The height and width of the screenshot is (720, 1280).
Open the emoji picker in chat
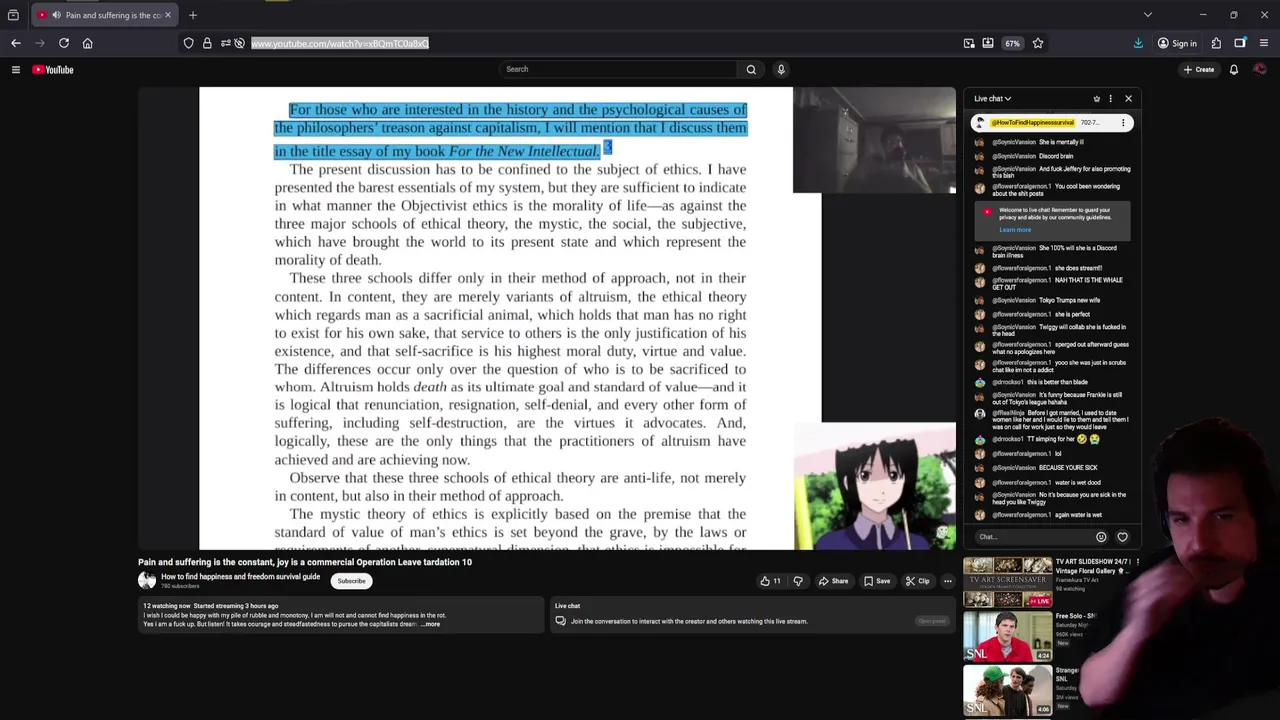point(1101,537)
